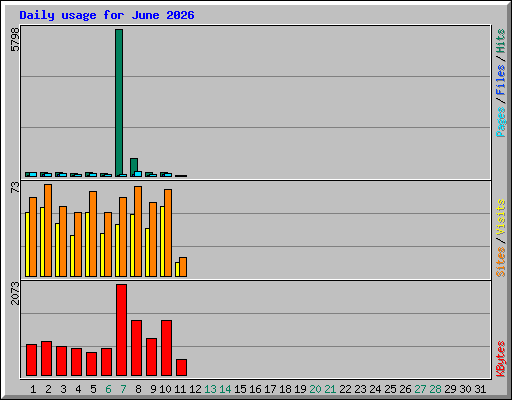The image size is (512, 400).
Task: Click the 73 sites axis value
Action: pyautogui.click(x=15, y=187)
